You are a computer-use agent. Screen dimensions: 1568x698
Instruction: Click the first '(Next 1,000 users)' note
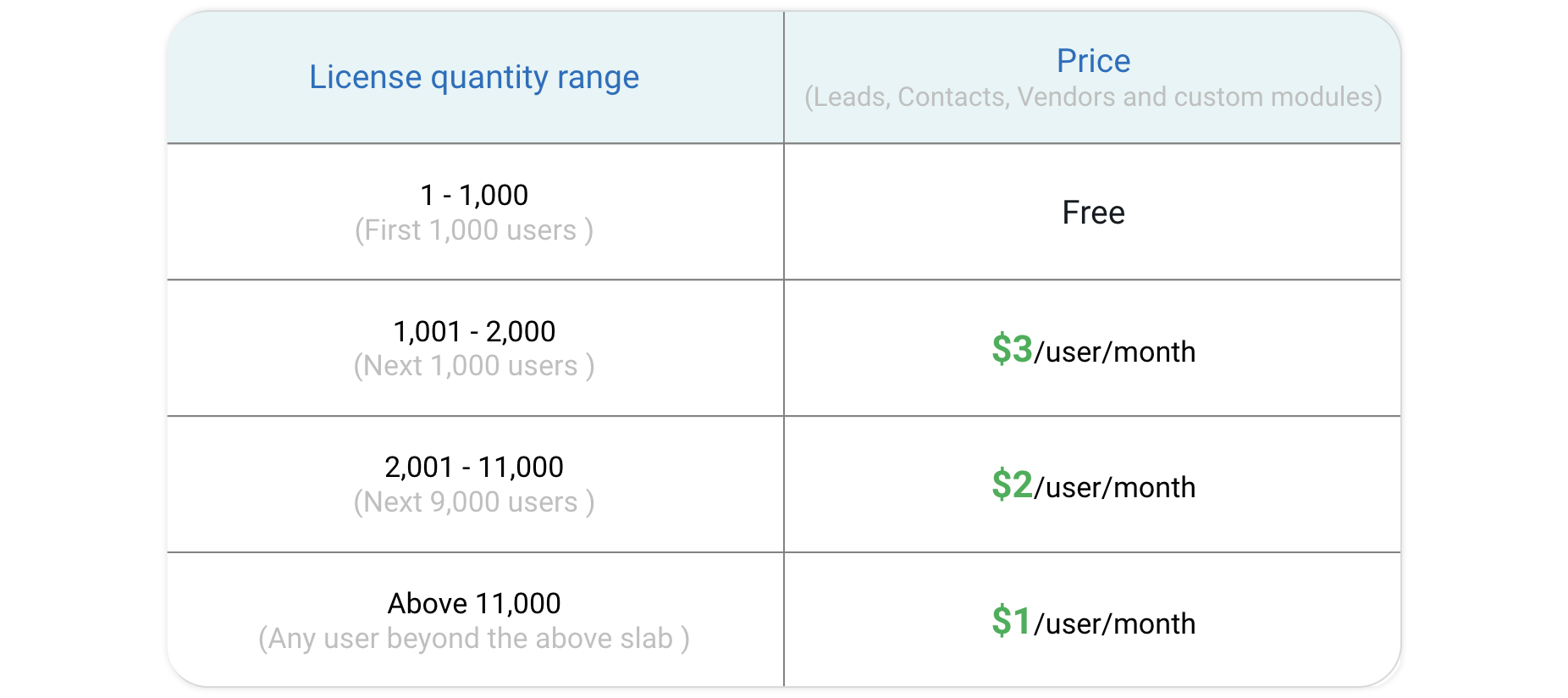pyautogui.click(x=473, y=366)
